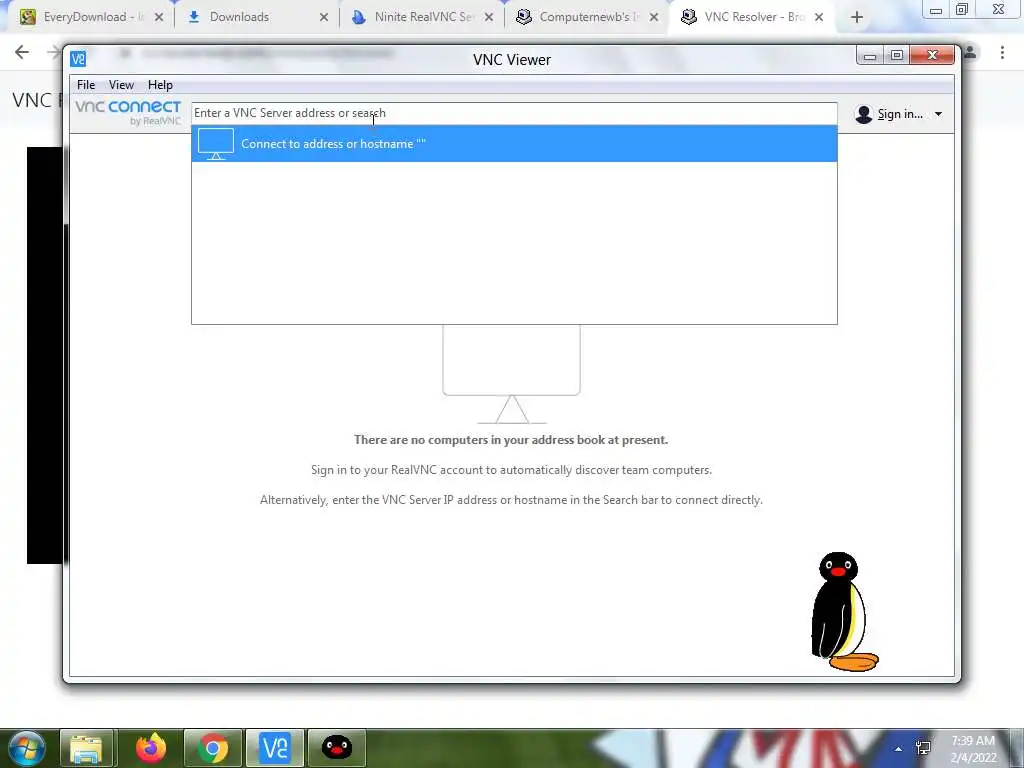The image size is (1024, 768).
Task: Open the Windows Start menu
Action: pyautogui.click(x=27, y=748)
